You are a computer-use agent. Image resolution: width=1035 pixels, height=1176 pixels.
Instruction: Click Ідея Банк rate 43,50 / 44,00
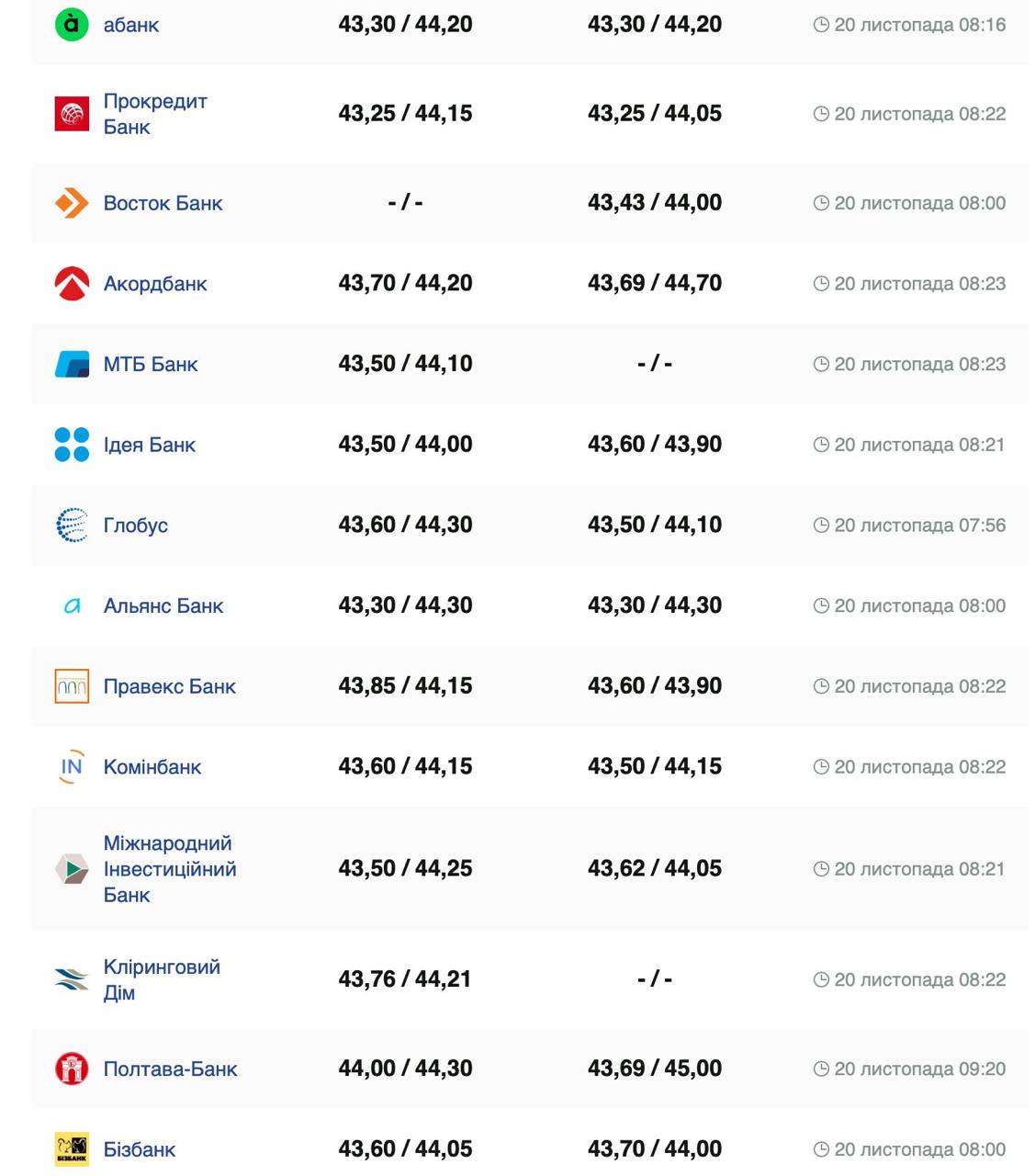(x=405, y=445)
